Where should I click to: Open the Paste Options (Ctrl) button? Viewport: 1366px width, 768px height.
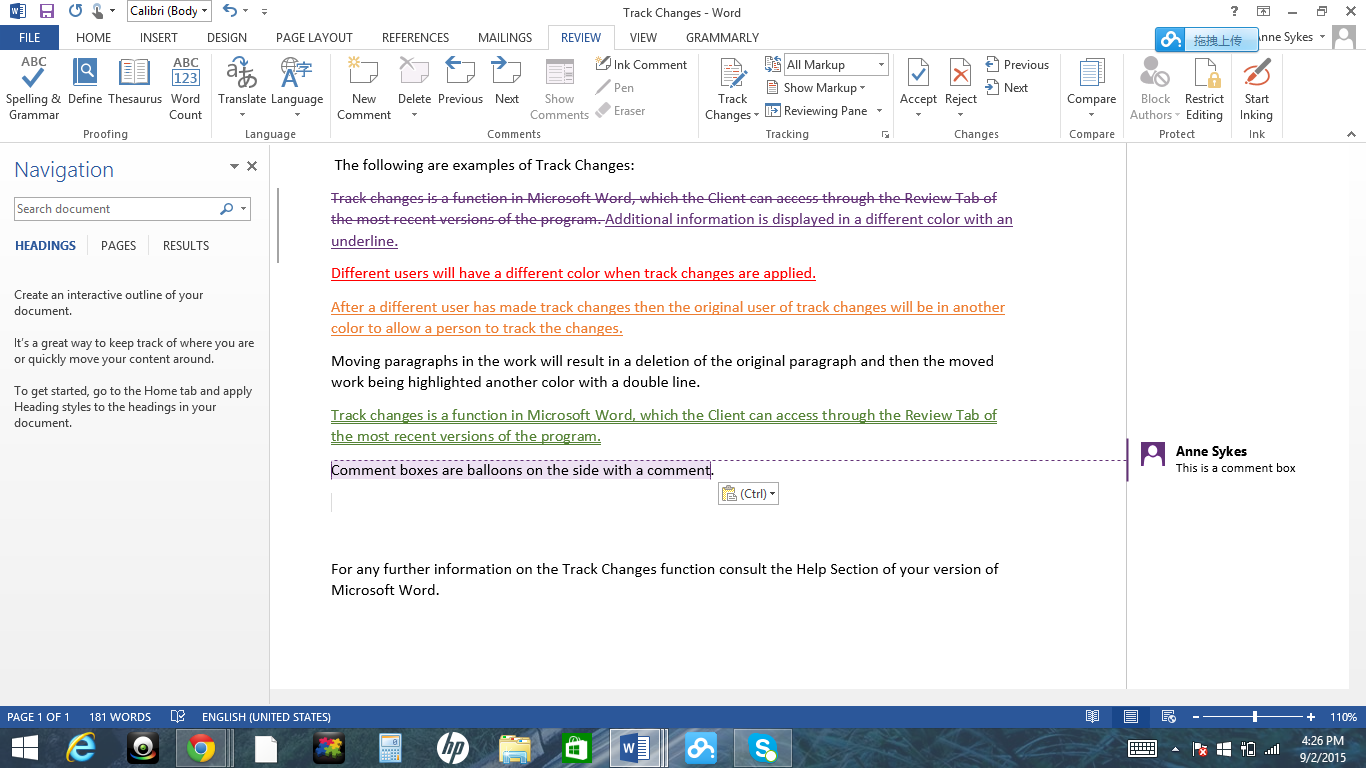click(748, 493)
